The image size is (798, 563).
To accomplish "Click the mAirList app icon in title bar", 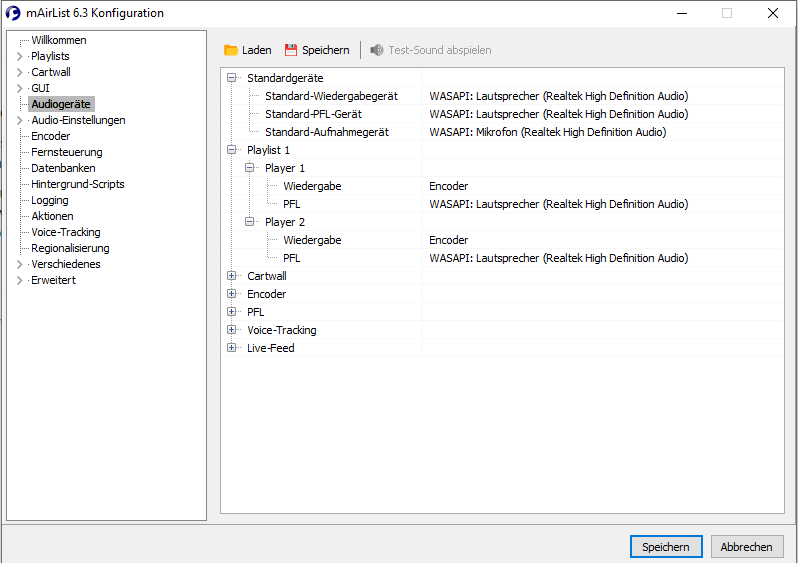I will click(x=14, y=13).
